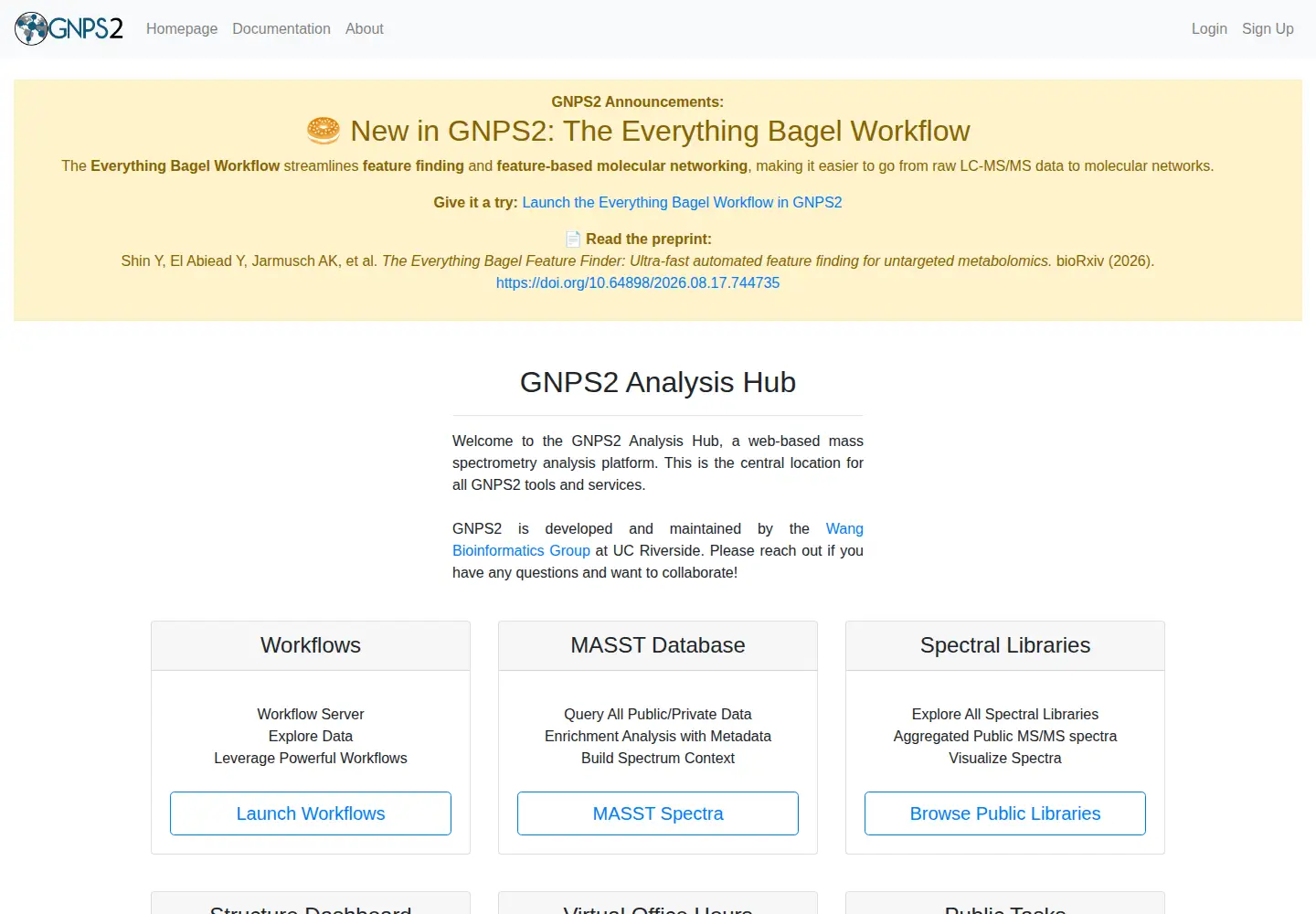Click 'Query All Public/Private Data' text

658,714
